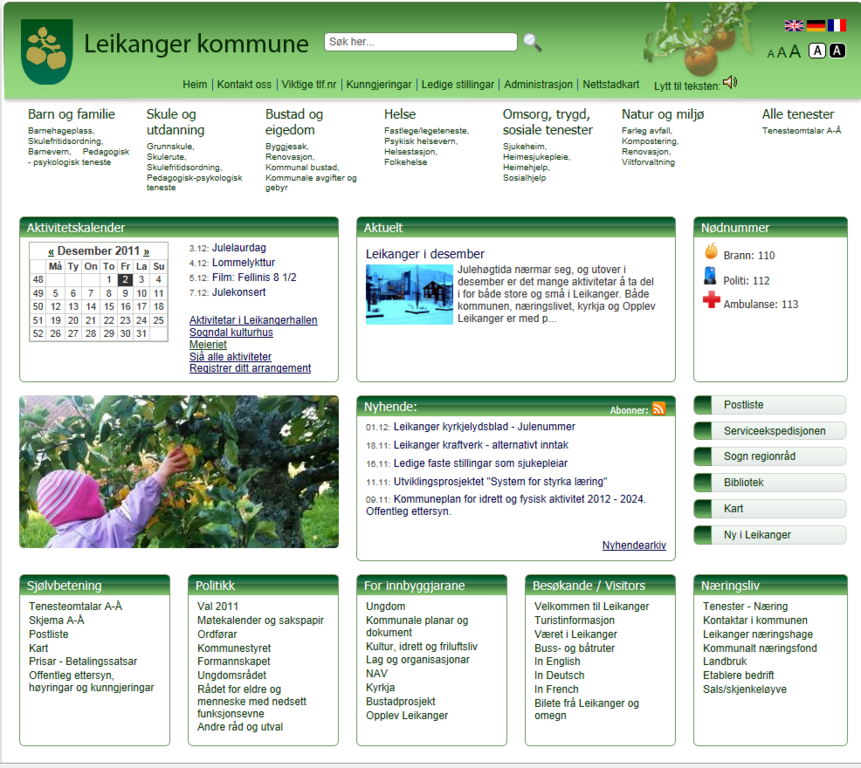Click the speaker icon to hear the text
Image resolution: width=861 pixels, height=768 pixels.
coord(730,82)
